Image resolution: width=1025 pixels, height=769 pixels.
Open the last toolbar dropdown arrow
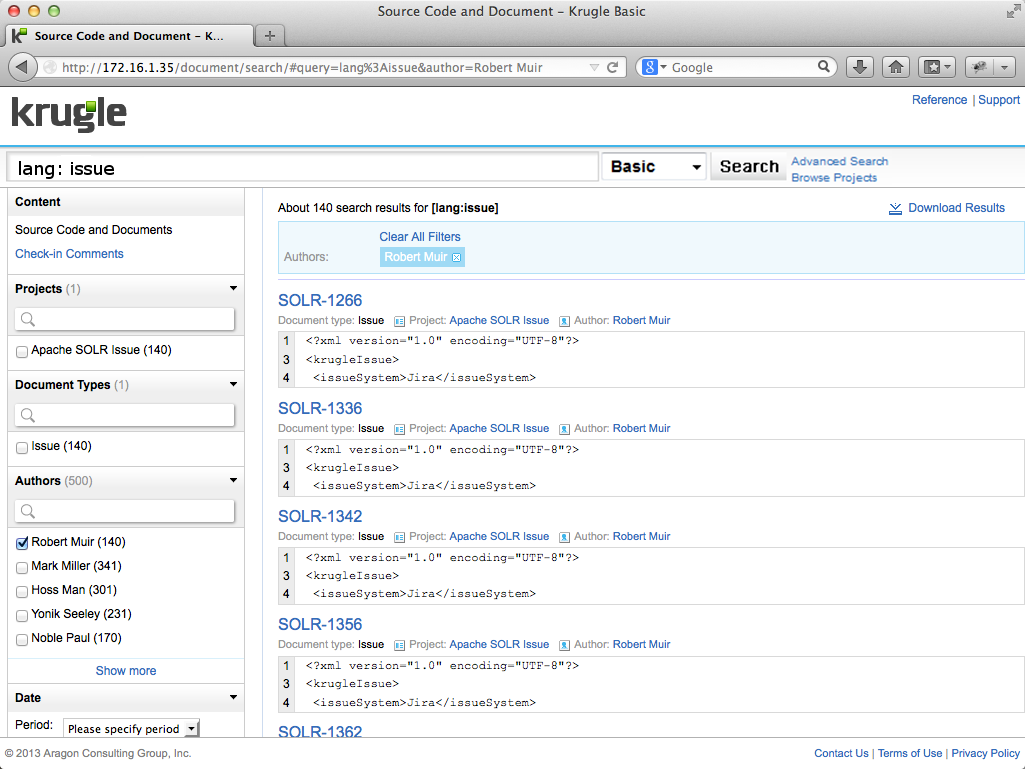1005,67
